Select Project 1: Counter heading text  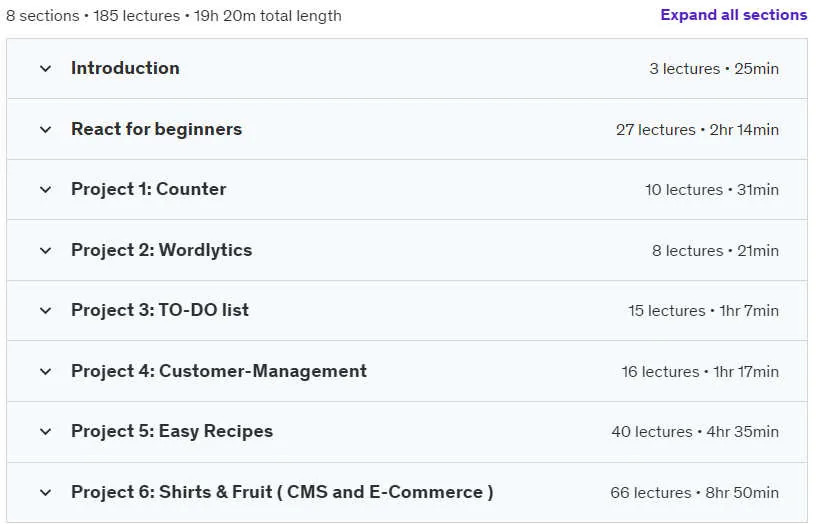[149, 189]
